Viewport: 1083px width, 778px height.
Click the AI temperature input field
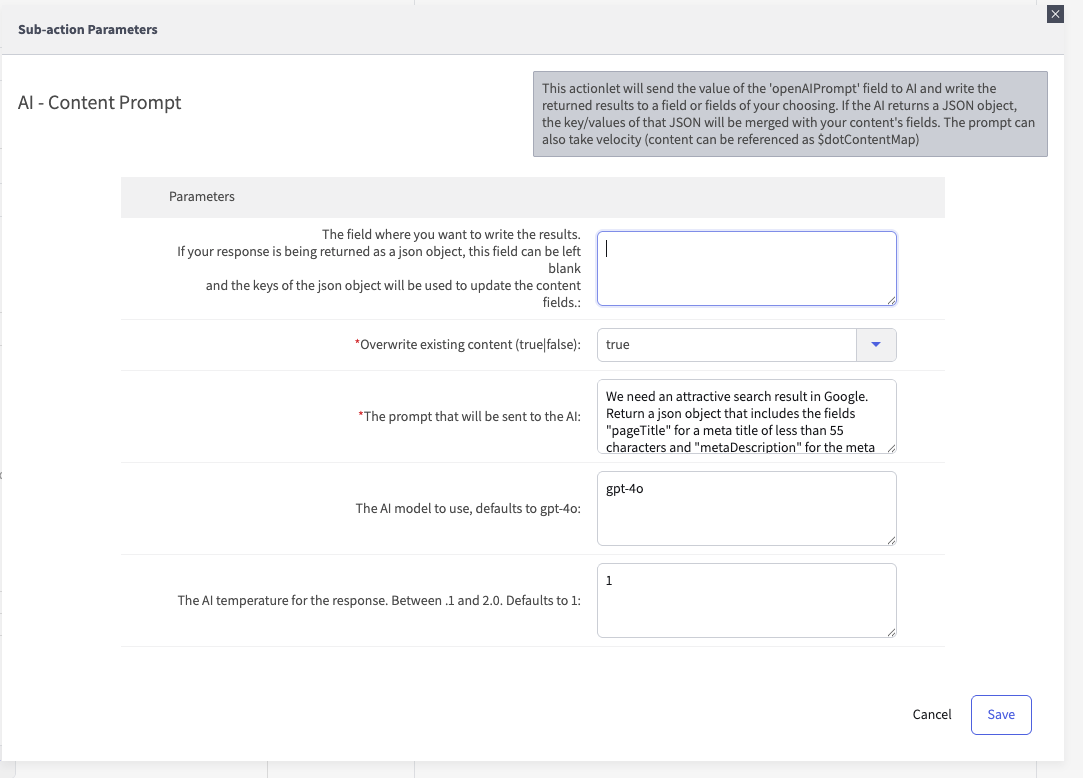click(x=745, y=600)
